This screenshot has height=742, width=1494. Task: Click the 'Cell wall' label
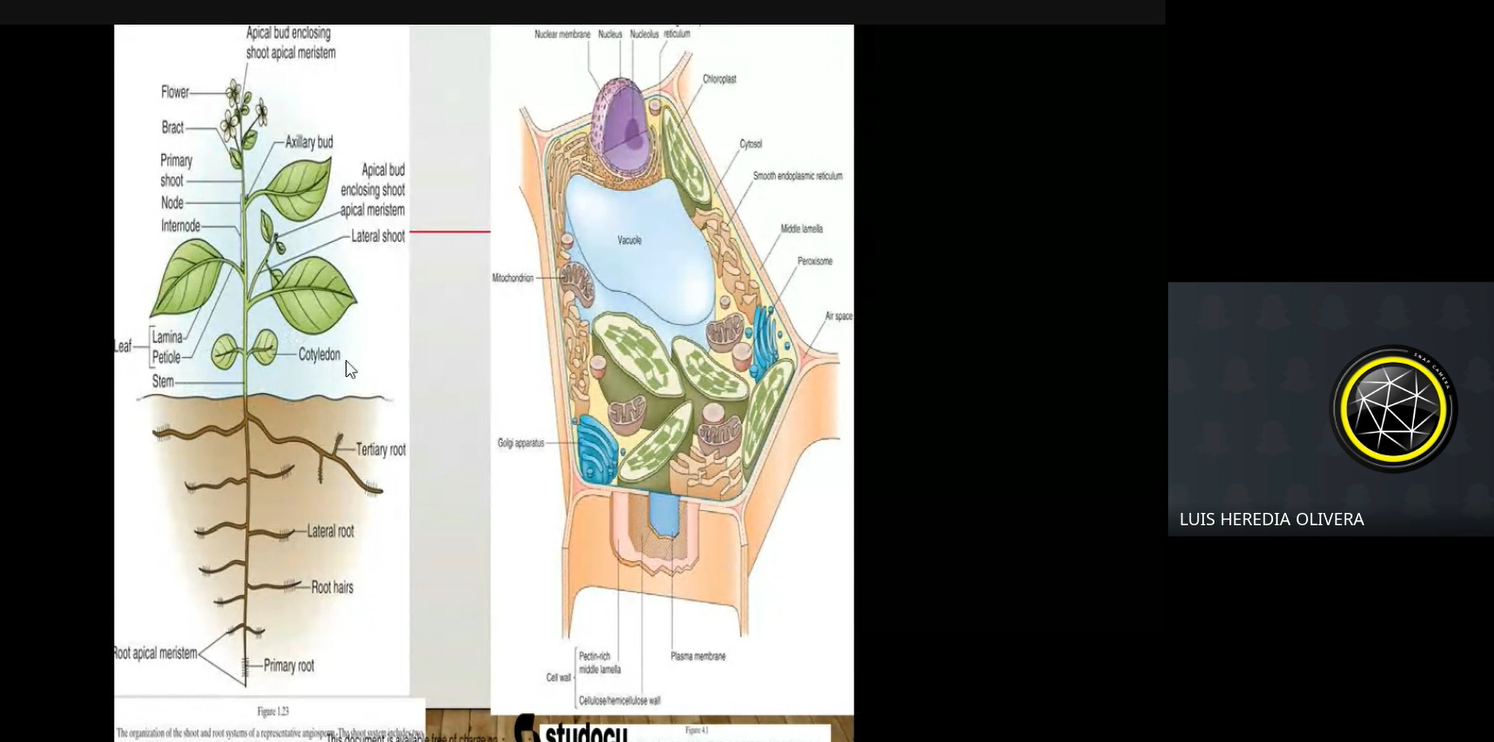click(x=559, y=677)
